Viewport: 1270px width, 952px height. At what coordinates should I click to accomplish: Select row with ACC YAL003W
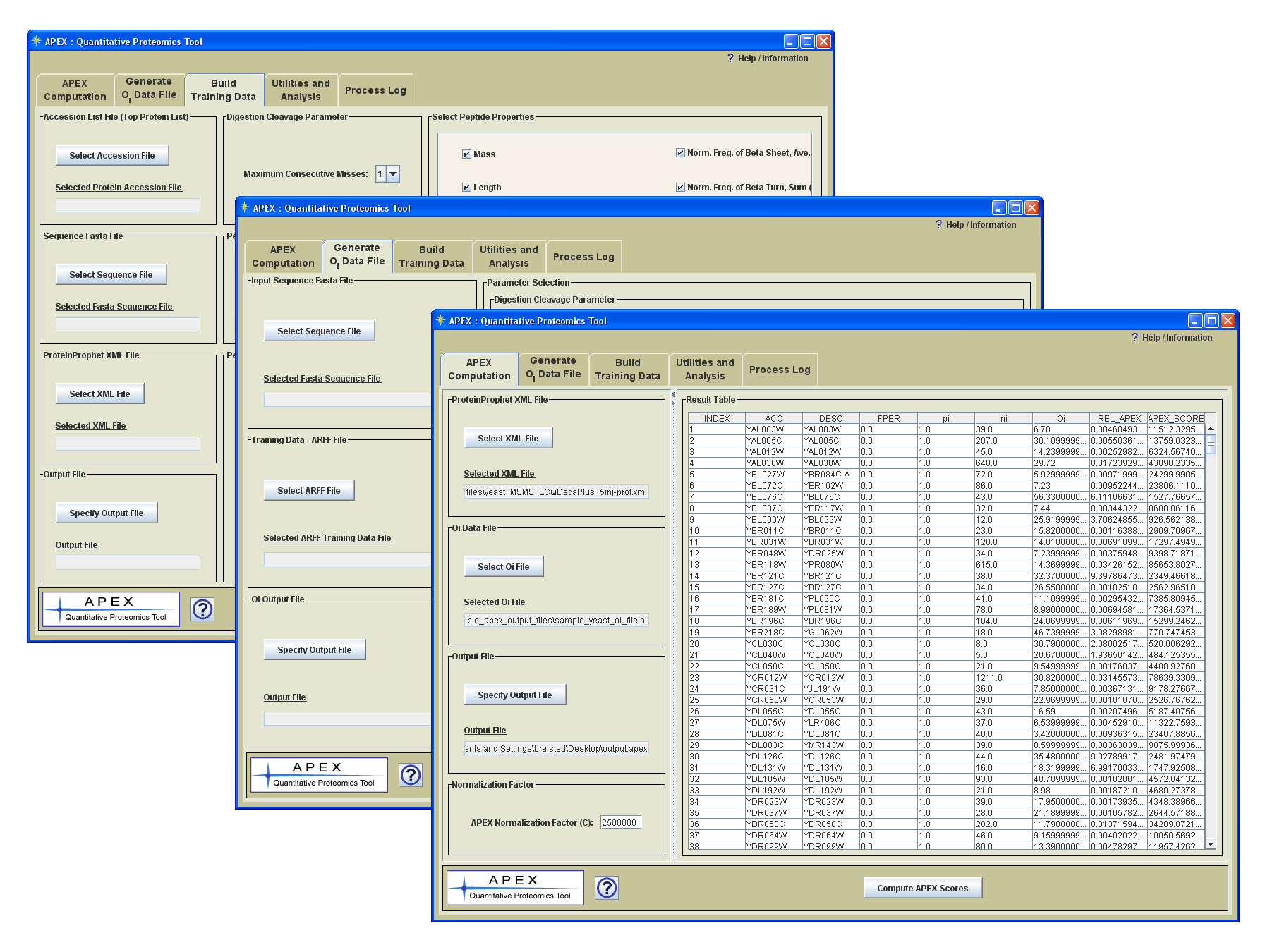[947, 429]
